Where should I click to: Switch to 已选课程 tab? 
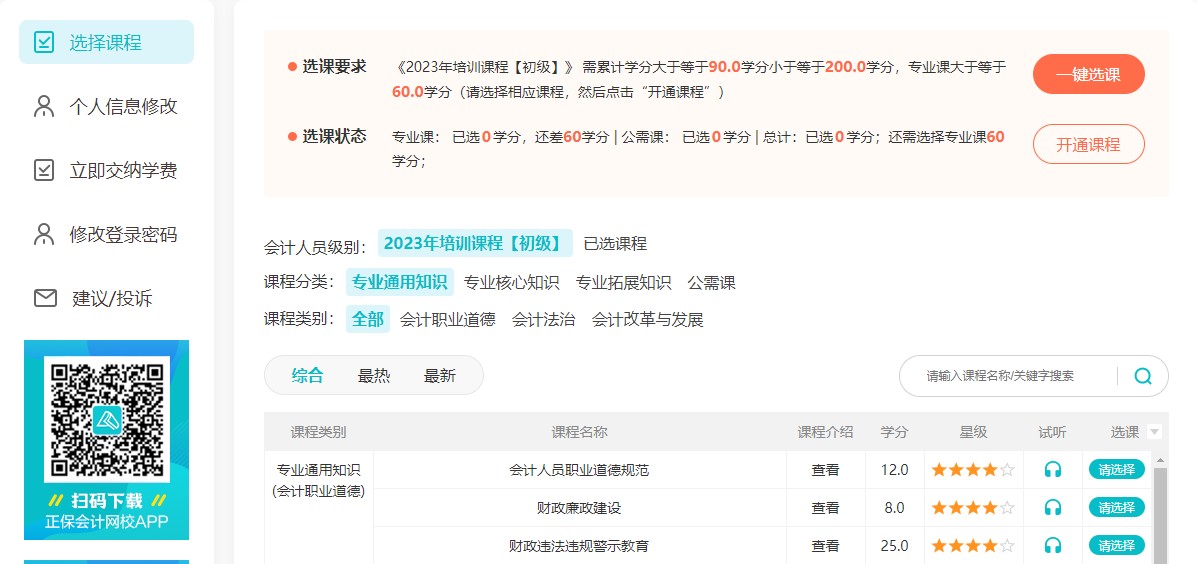click(x=615, y=244)
